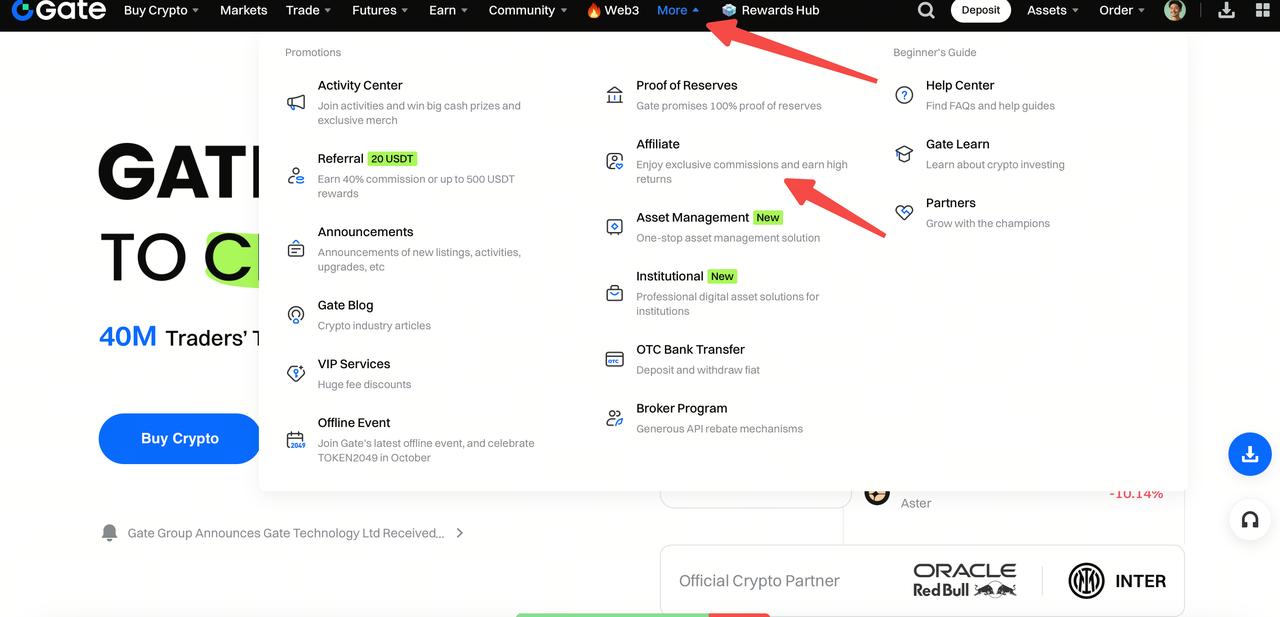Click the Proof of Reserves bank icon

[615, 95]
